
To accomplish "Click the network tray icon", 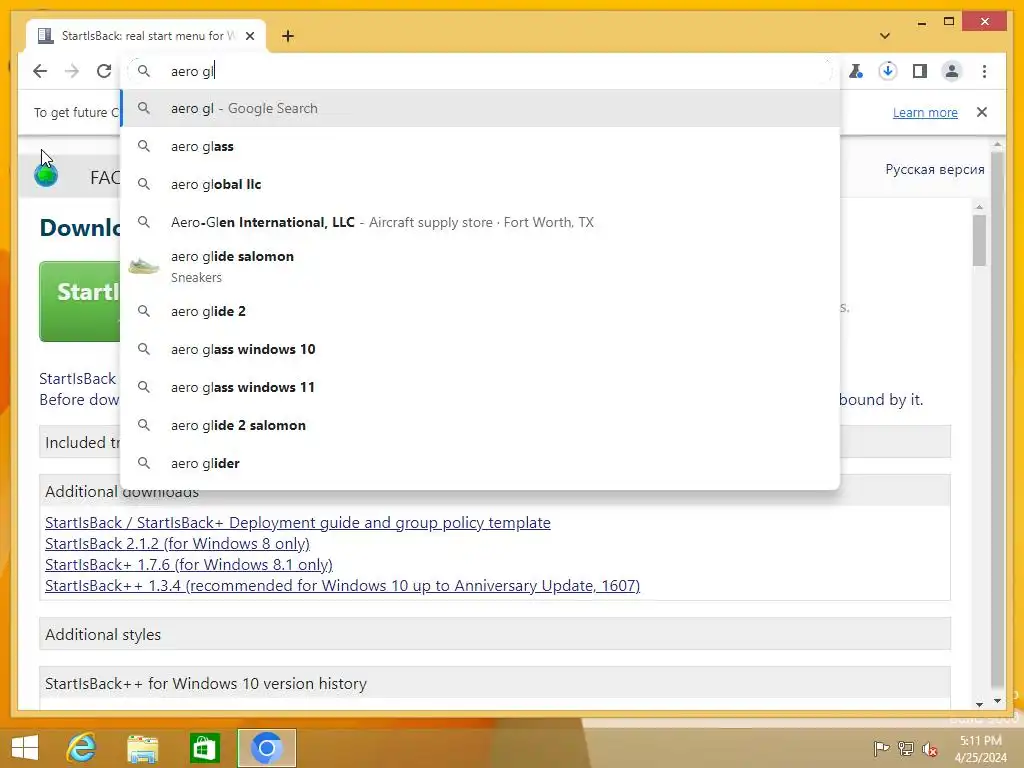I will point(906,748).
